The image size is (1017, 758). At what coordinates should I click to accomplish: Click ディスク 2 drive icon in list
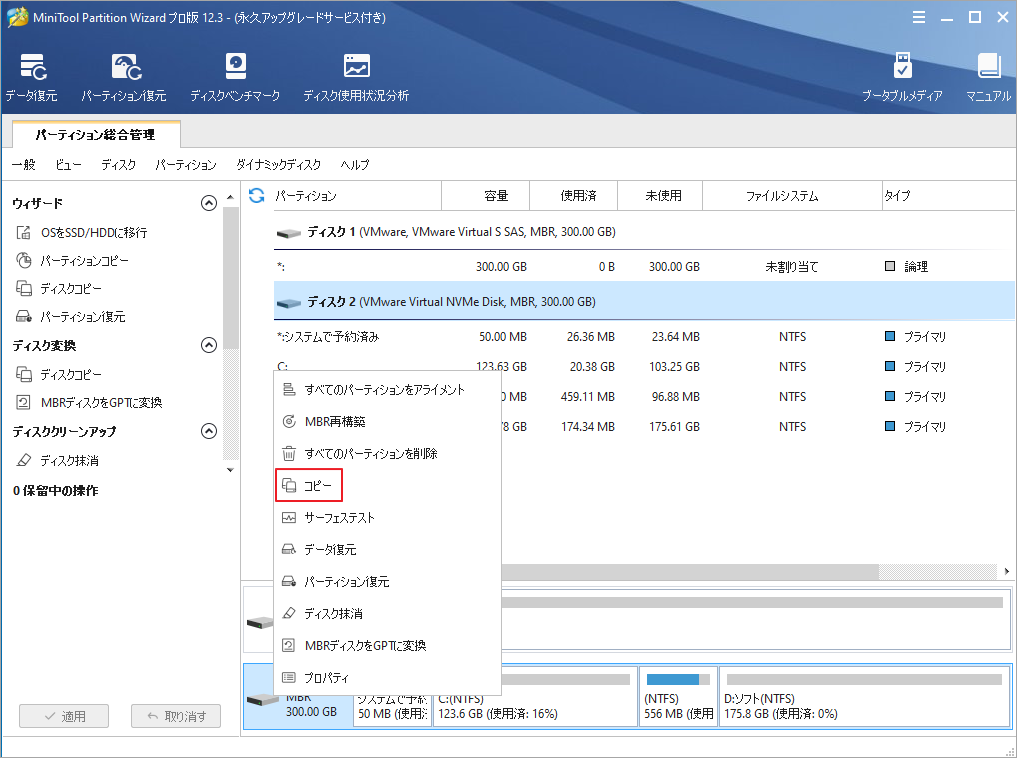point(289,303)
